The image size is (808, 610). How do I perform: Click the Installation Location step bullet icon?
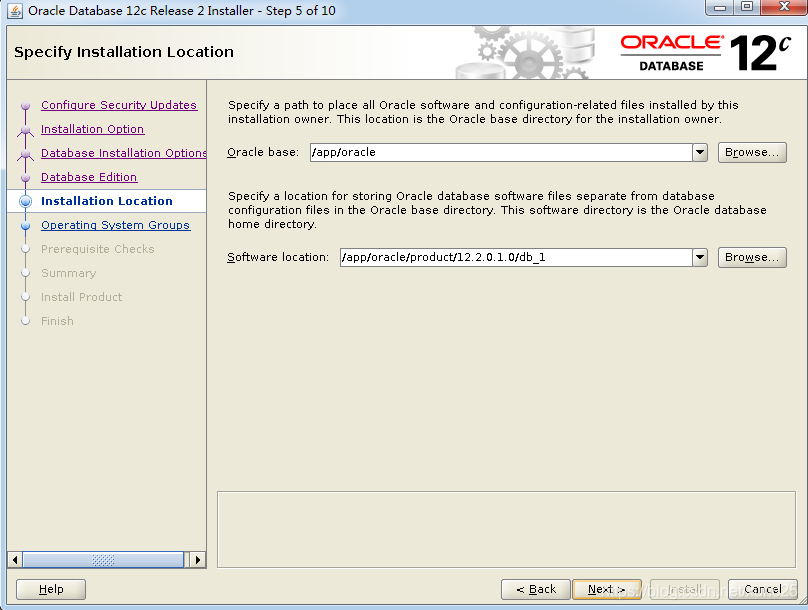(25, 201)
